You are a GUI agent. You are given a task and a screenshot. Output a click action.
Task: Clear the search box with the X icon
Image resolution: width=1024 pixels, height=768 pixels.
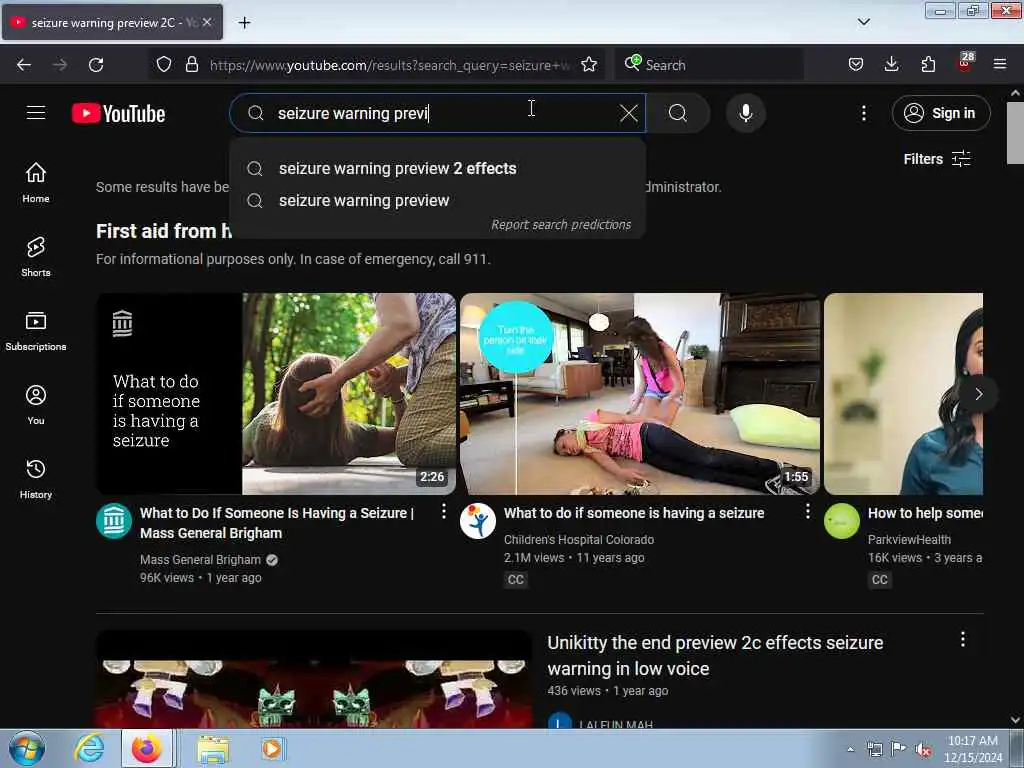pyautogui.click(x=628, y=114)
